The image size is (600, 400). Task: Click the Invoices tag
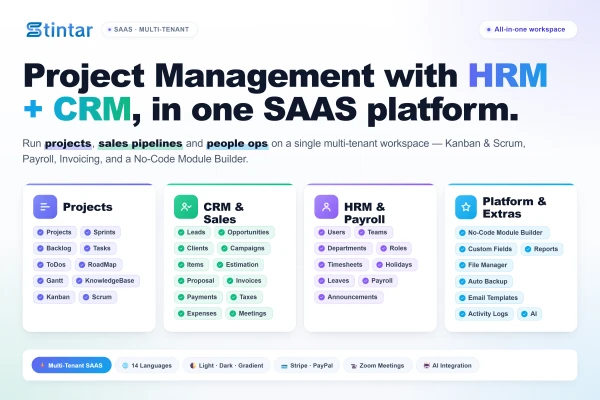click(245, 281)
